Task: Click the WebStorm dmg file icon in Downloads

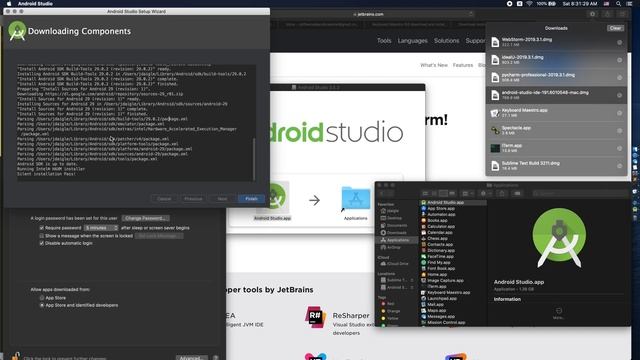Action: click(x=495, y=42)
